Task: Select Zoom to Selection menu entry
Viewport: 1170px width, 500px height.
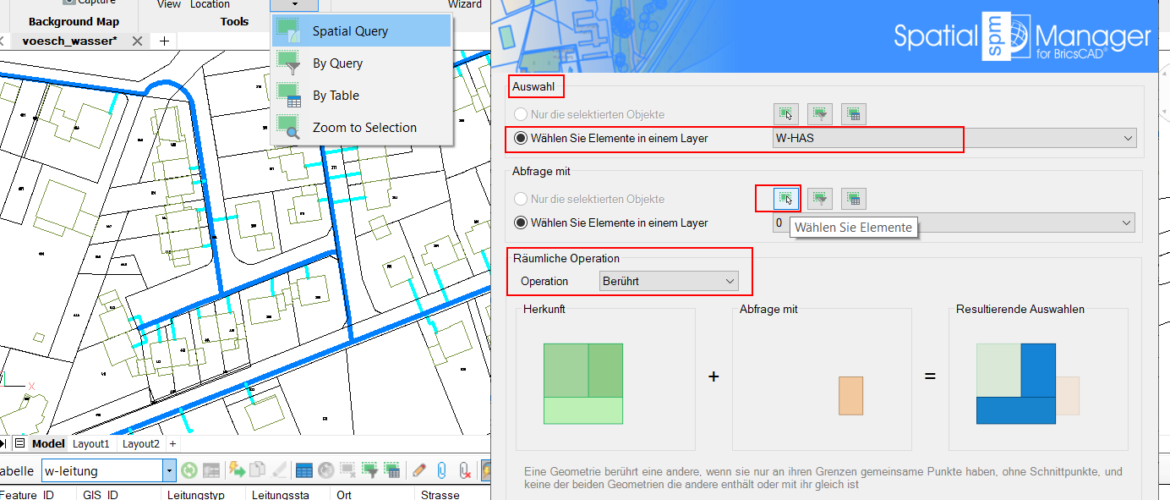Action: pyautogui.click(x=364, y=127)
